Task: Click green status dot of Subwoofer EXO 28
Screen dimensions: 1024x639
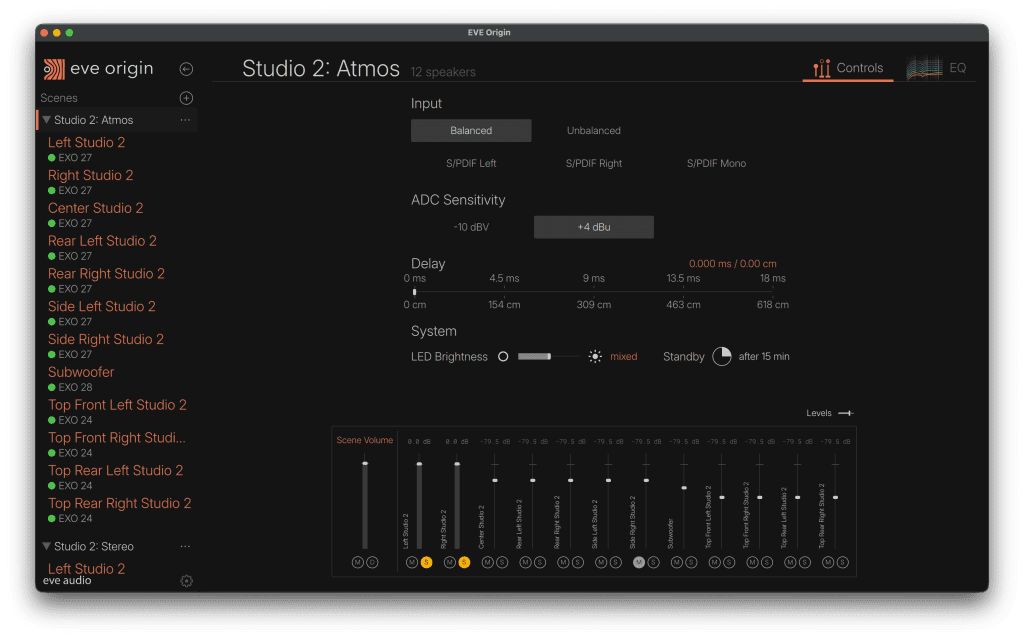Action: point(52,387)
